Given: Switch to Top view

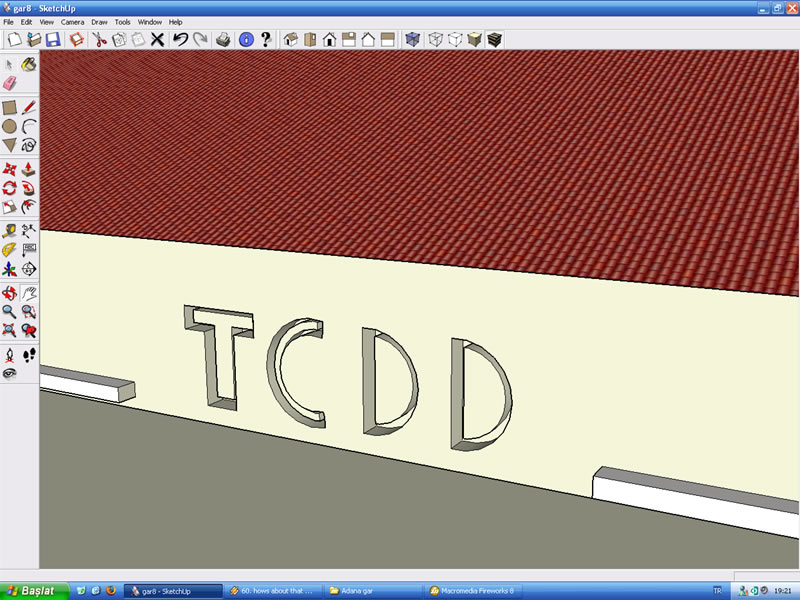Looking at the screenshot, I should pyautogui.click(x=310, y=39).
